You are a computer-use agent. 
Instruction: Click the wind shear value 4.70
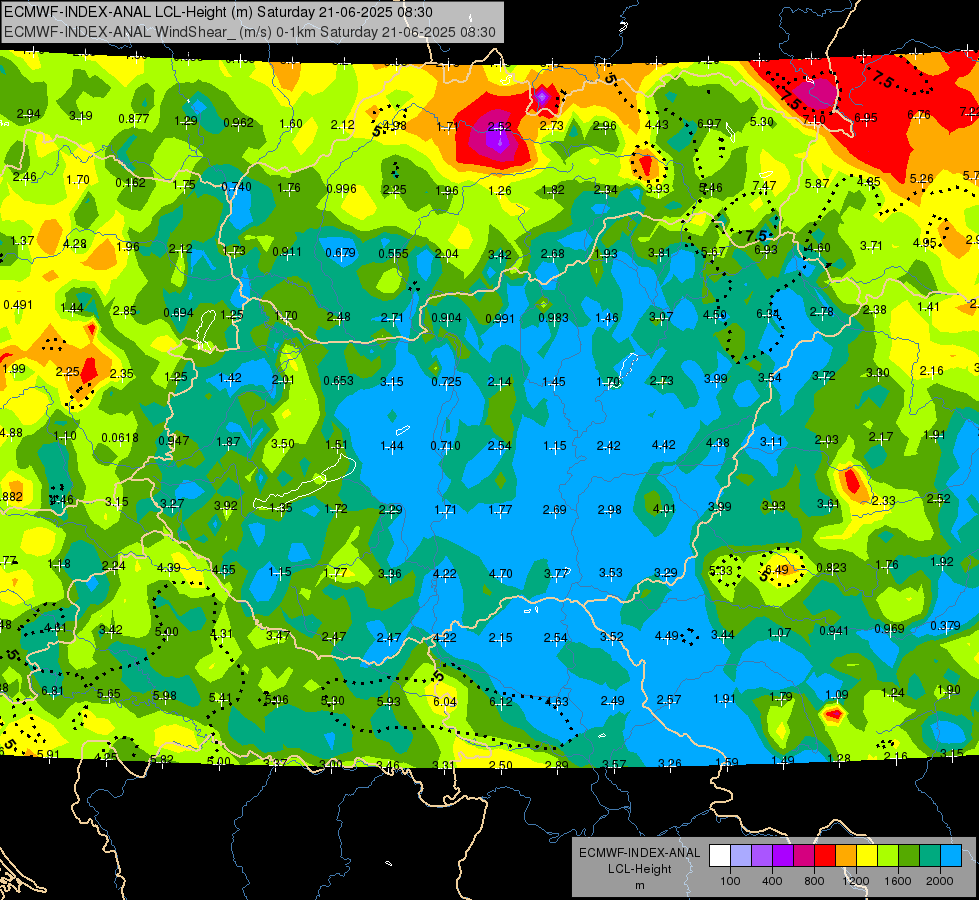click(500, 573)
